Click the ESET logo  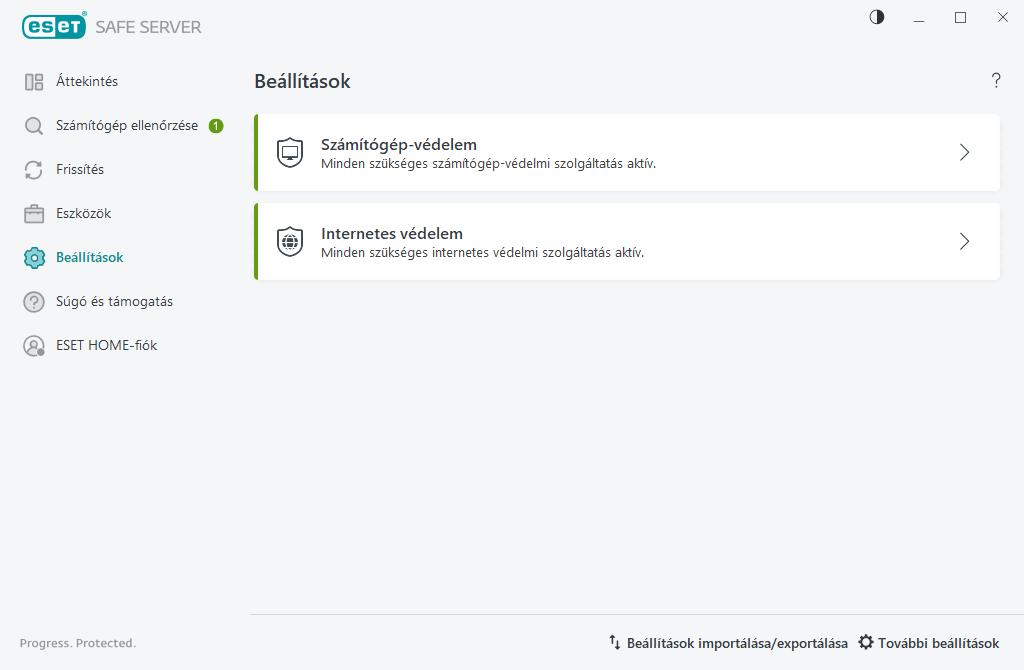click(54, 26)
